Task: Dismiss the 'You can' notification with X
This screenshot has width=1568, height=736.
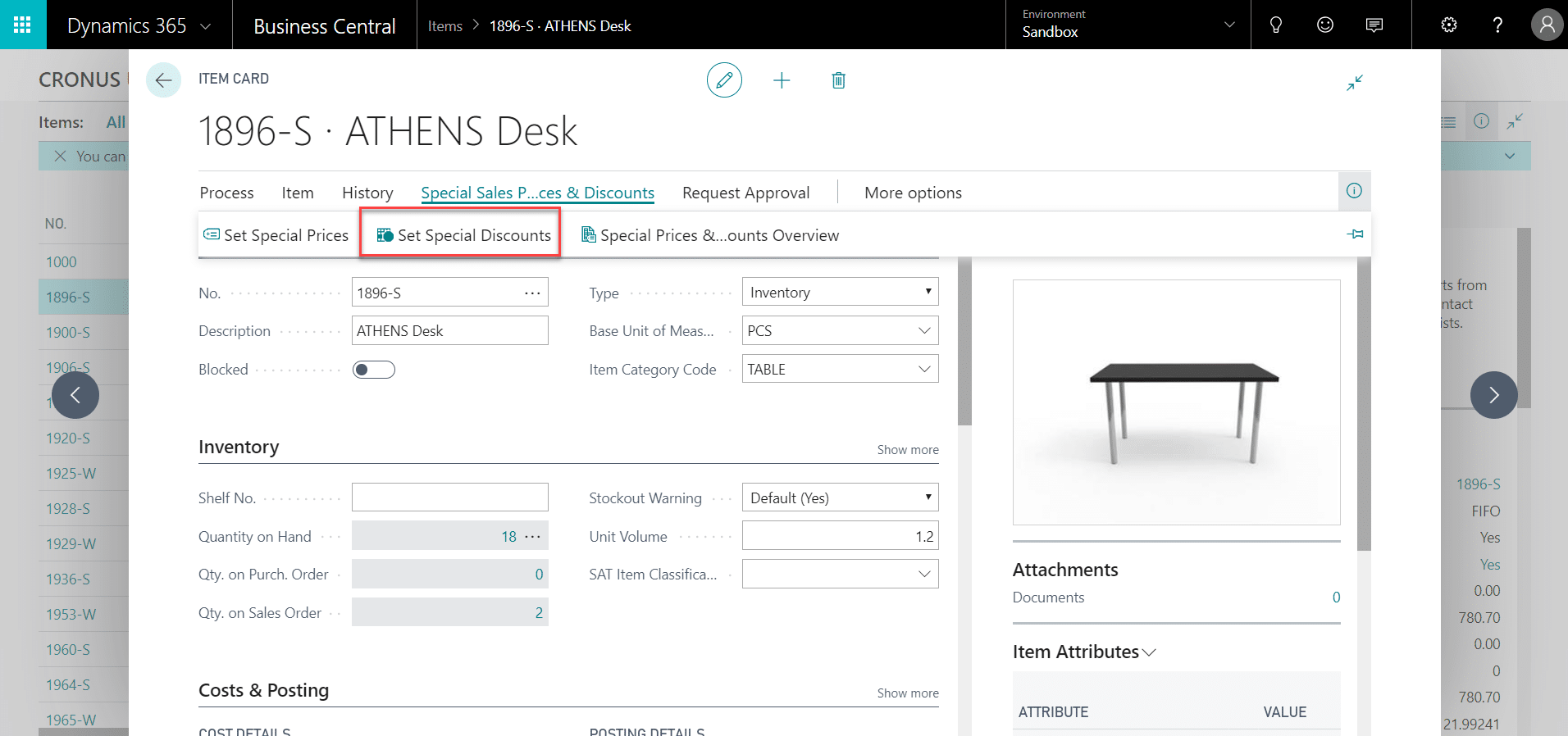Action: (x=60, y=156)
